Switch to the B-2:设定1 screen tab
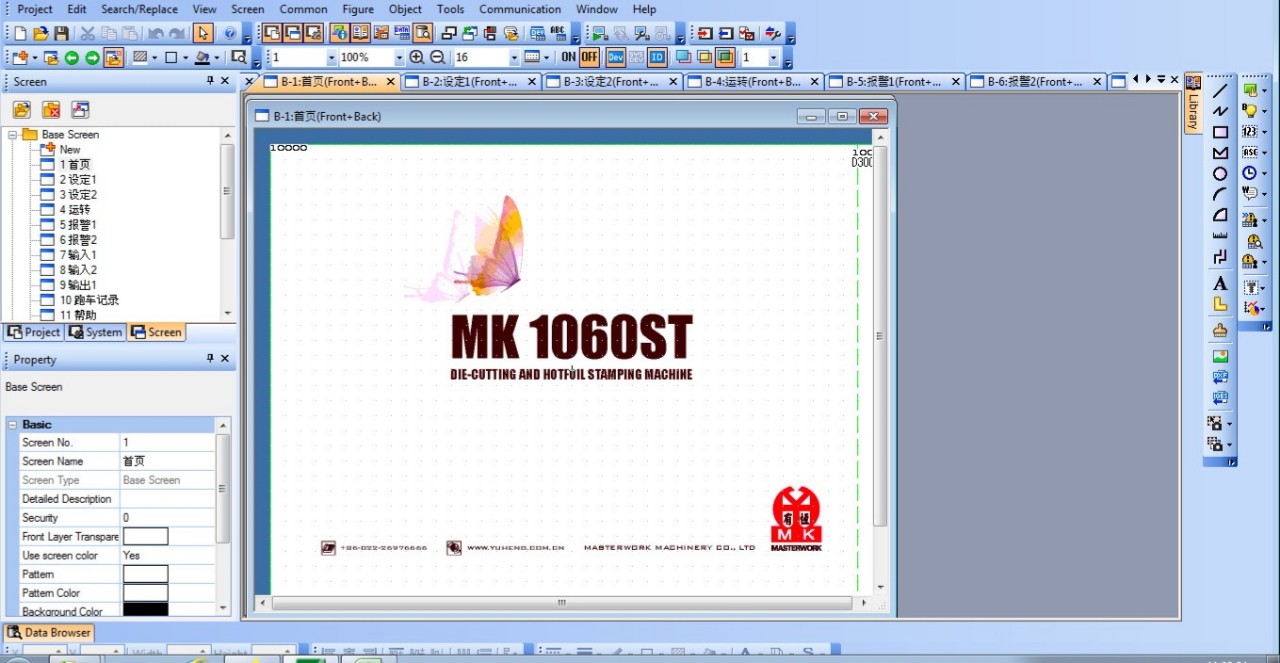 (x=470, y=82)
